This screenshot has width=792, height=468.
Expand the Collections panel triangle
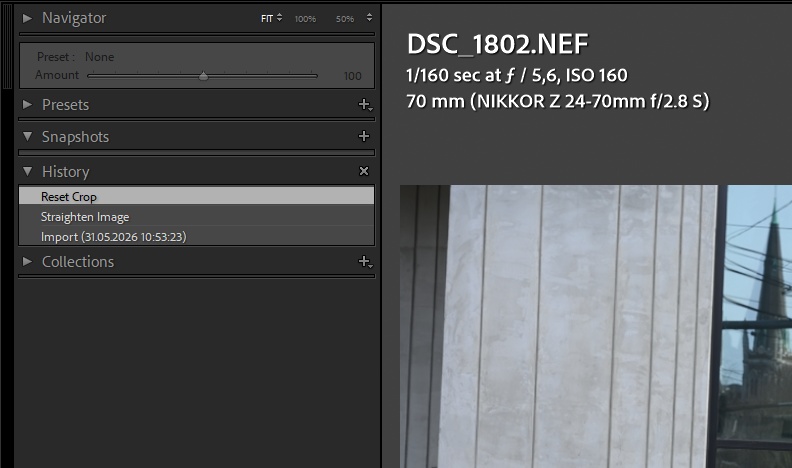[27, 262]
